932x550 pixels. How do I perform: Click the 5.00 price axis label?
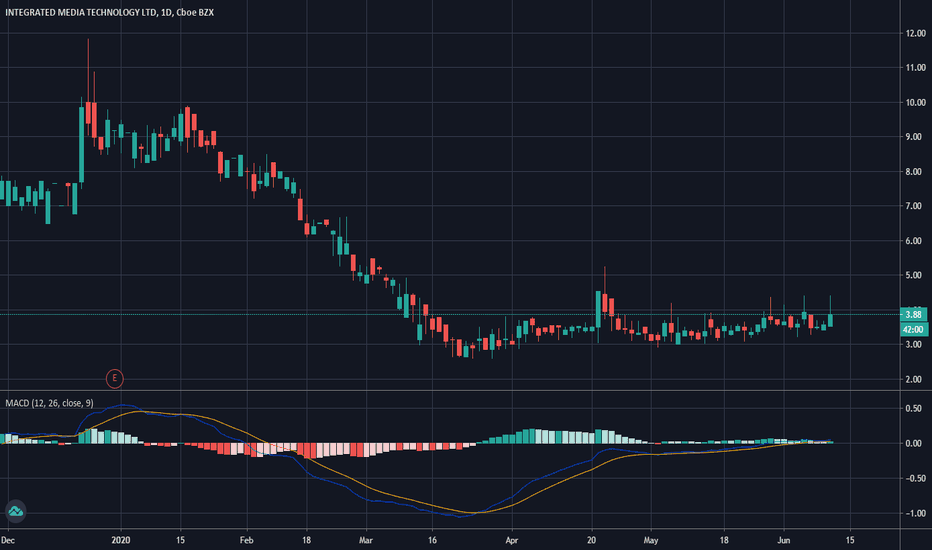914,275
